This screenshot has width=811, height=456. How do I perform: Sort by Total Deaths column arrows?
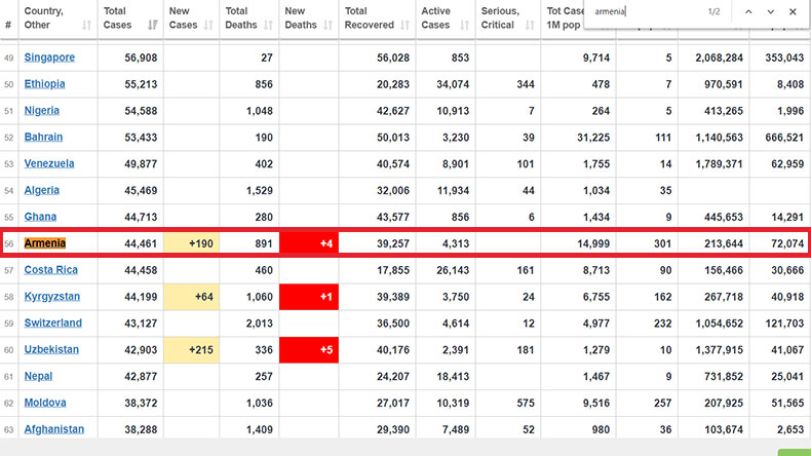268,25
